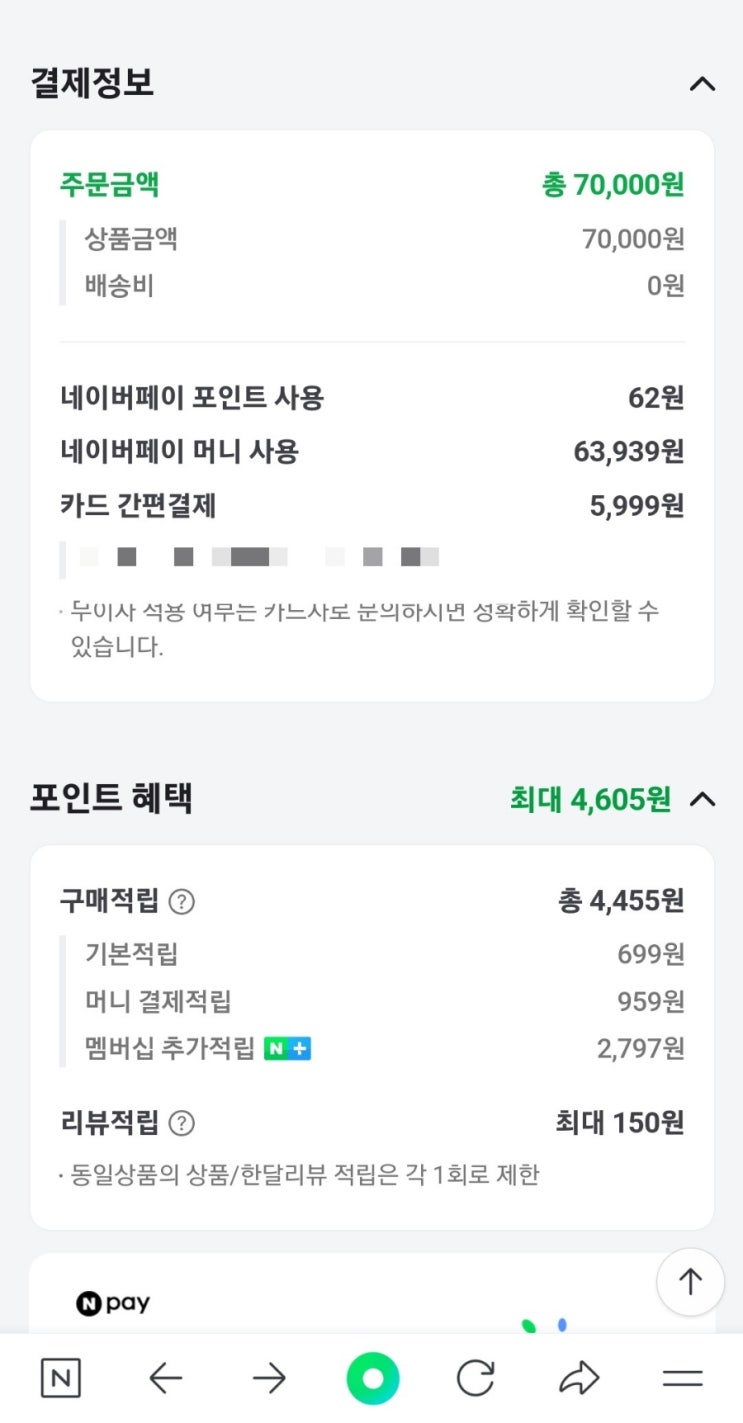Collapse the 결제정보 section chevron

coord(702,84)
